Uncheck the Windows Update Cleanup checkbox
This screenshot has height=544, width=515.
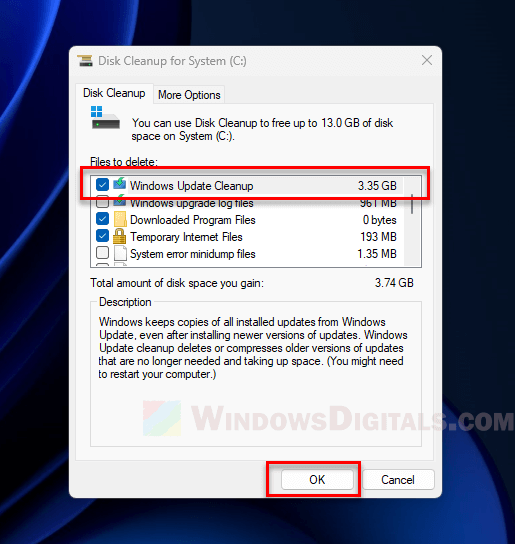[102, 185]
